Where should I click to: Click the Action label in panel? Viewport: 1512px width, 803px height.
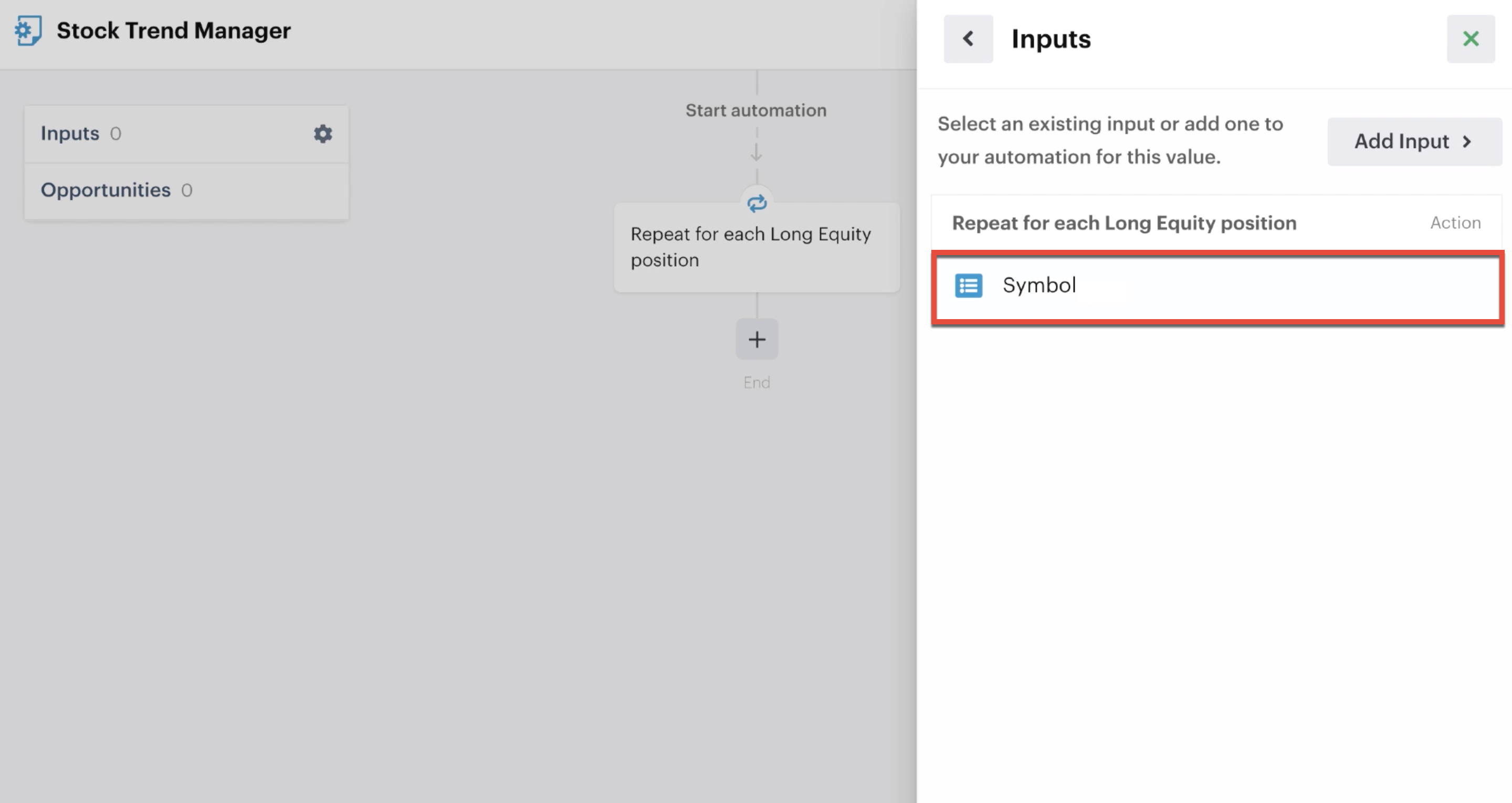click(x=1455, y=223)
